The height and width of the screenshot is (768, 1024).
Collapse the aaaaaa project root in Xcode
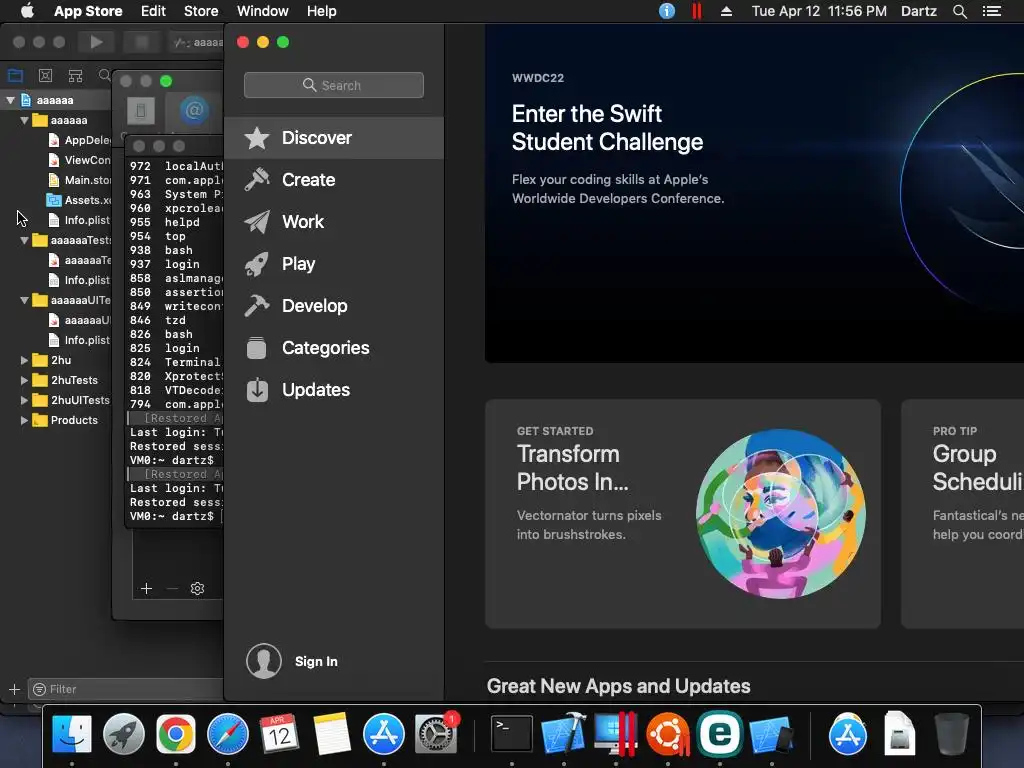(10, 100)
